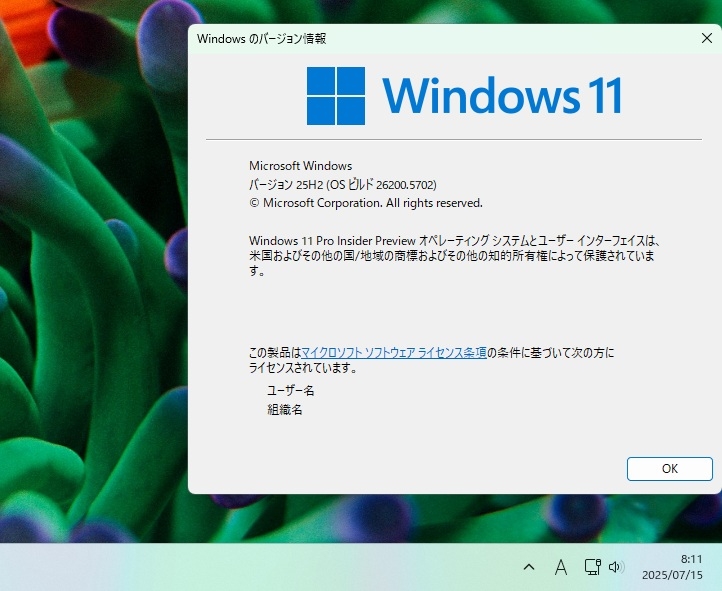Click the ユーザー名 label
Screen dimensions: 722x591
coord(291,391)
